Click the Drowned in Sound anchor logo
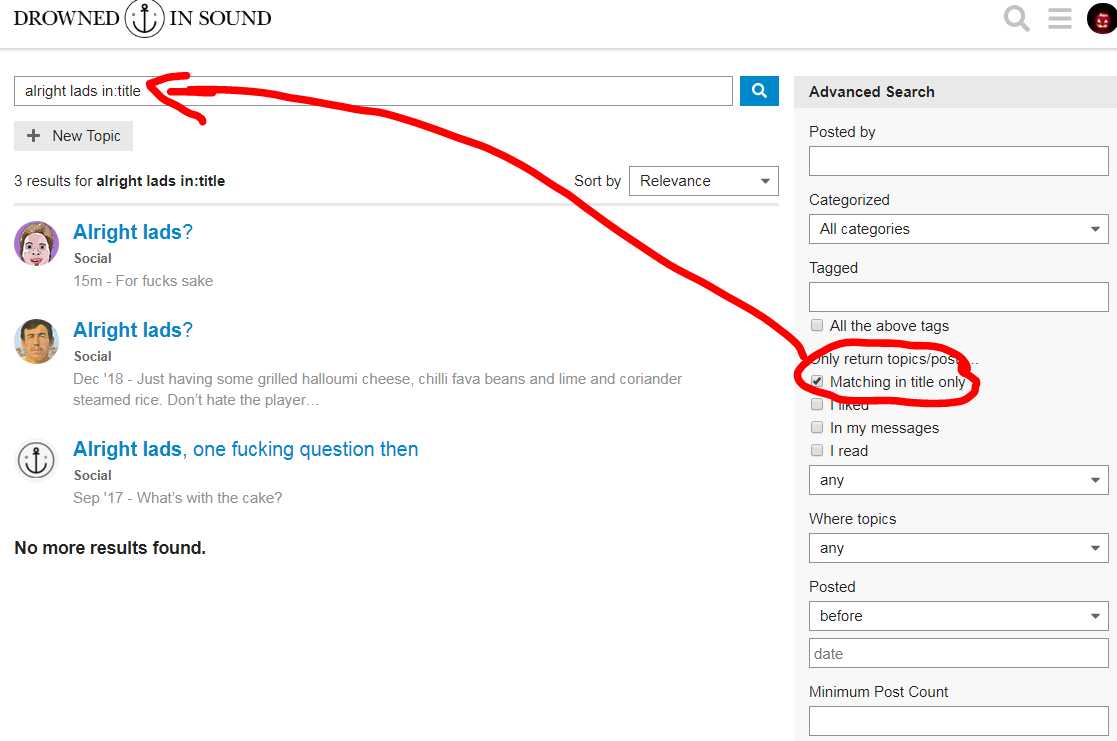Screen dimensions: 1117x741 145,19
